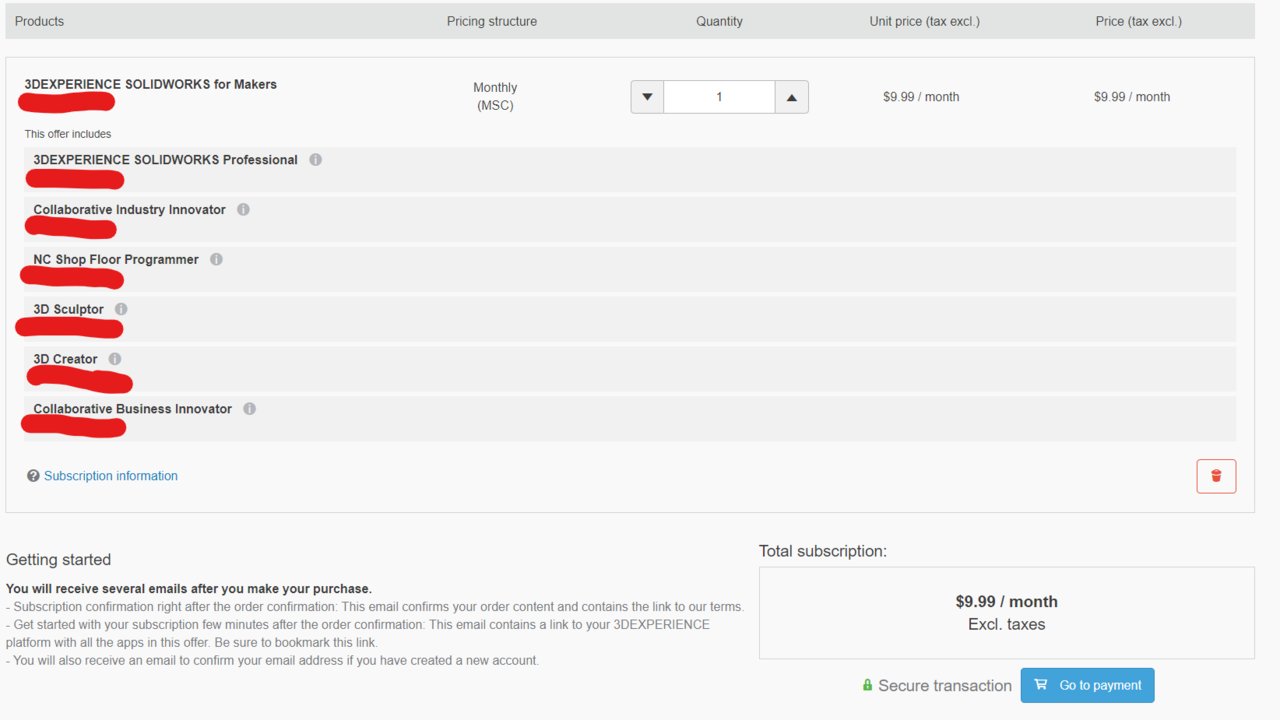1280x720 pixels.
Task: Click the Go to payment button
Action: [1087, 685]
